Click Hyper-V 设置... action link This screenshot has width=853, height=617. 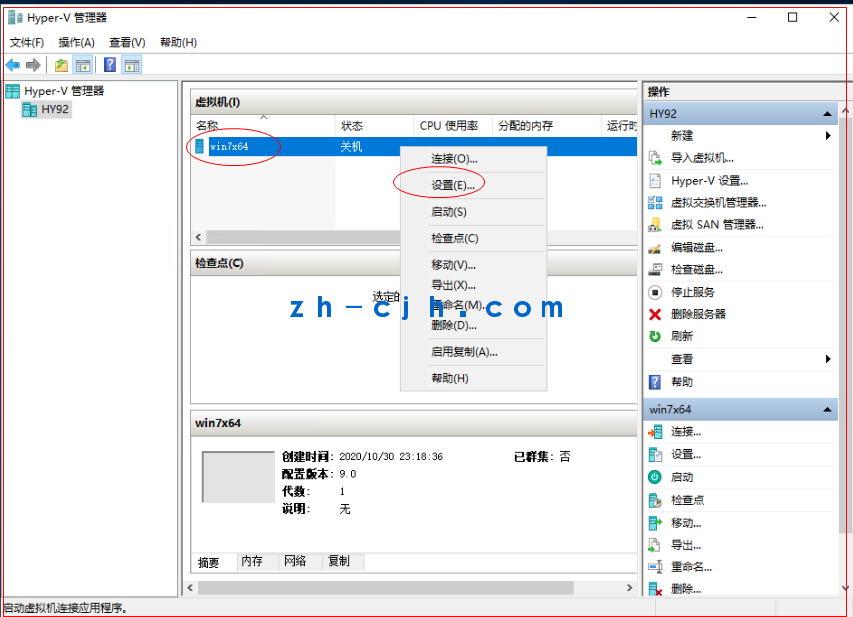coord(709,181)
